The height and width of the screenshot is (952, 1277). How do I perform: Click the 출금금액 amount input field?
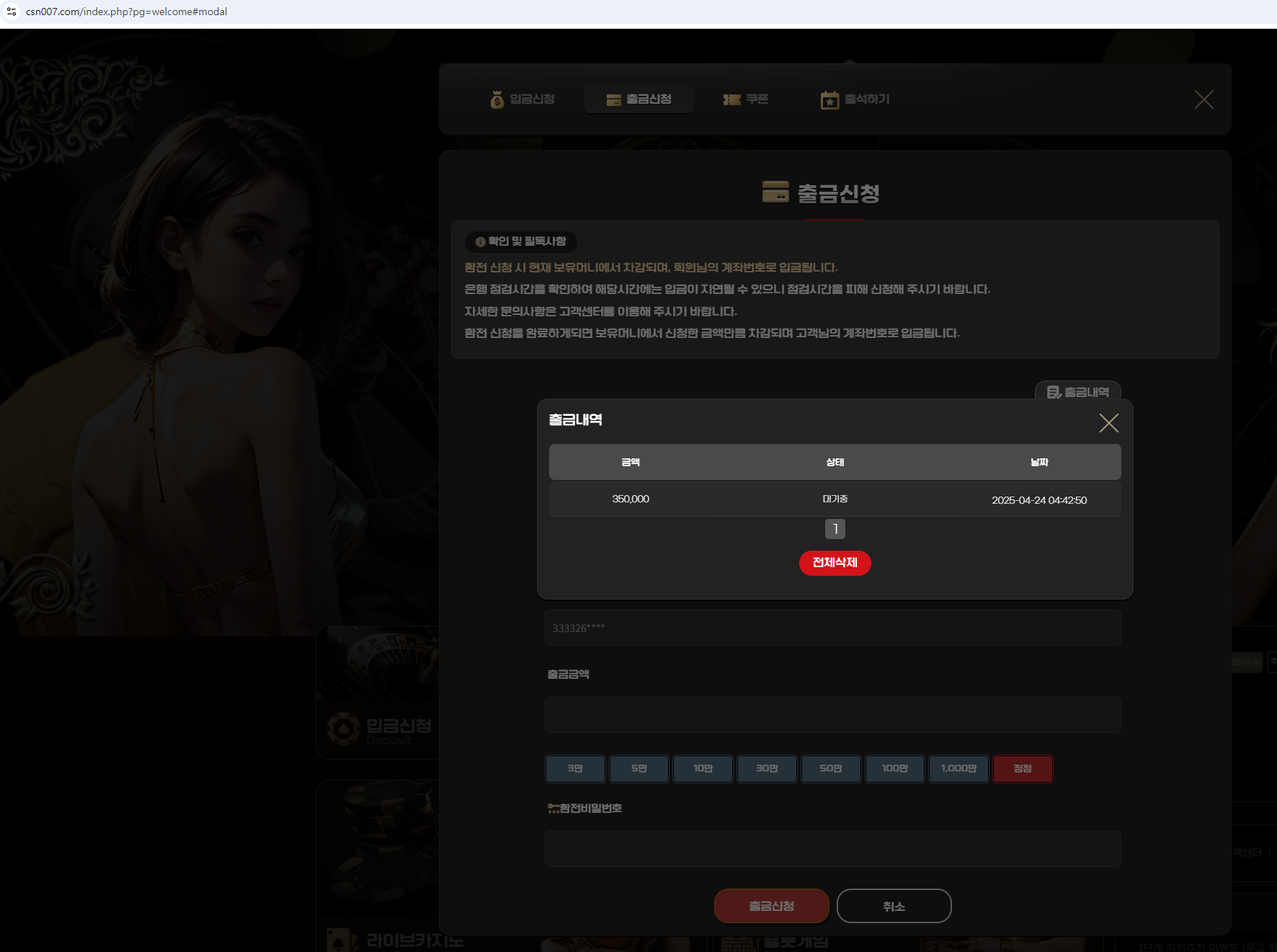[832, 715]
